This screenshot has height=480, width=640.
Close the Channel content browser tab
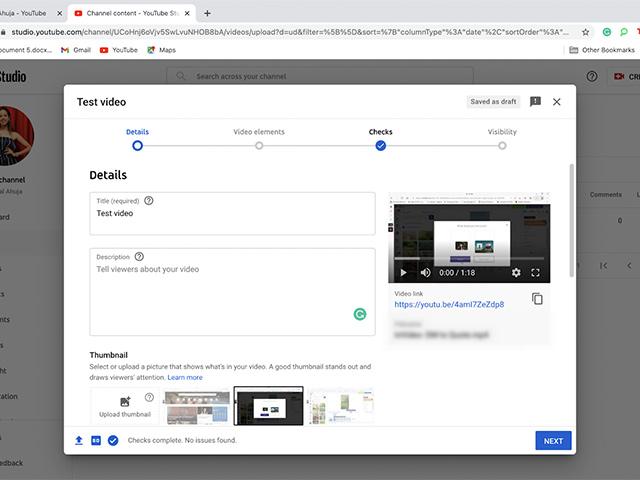[x=187, y=13]
